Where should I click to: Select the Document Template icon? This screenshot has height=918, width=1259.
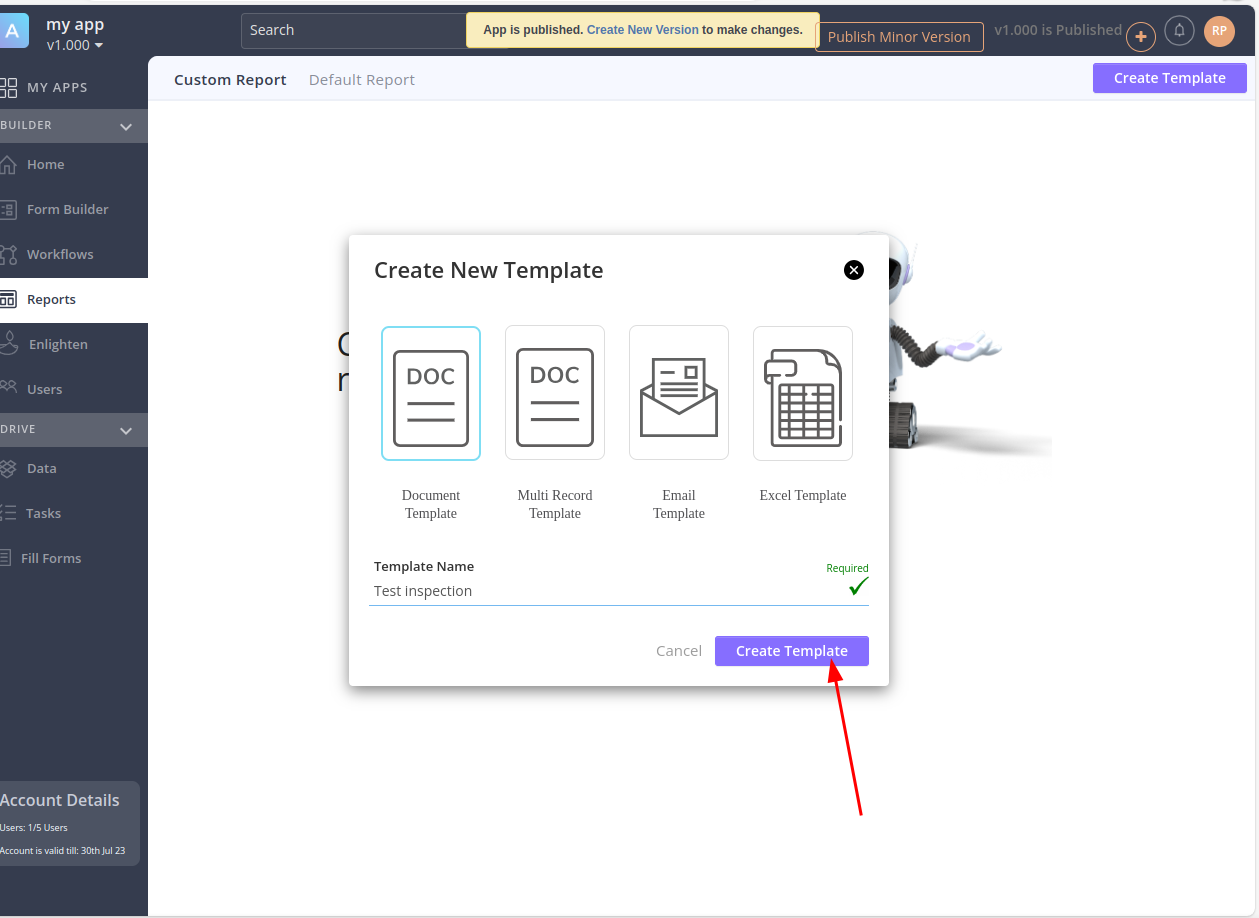(x=431, y=394)
